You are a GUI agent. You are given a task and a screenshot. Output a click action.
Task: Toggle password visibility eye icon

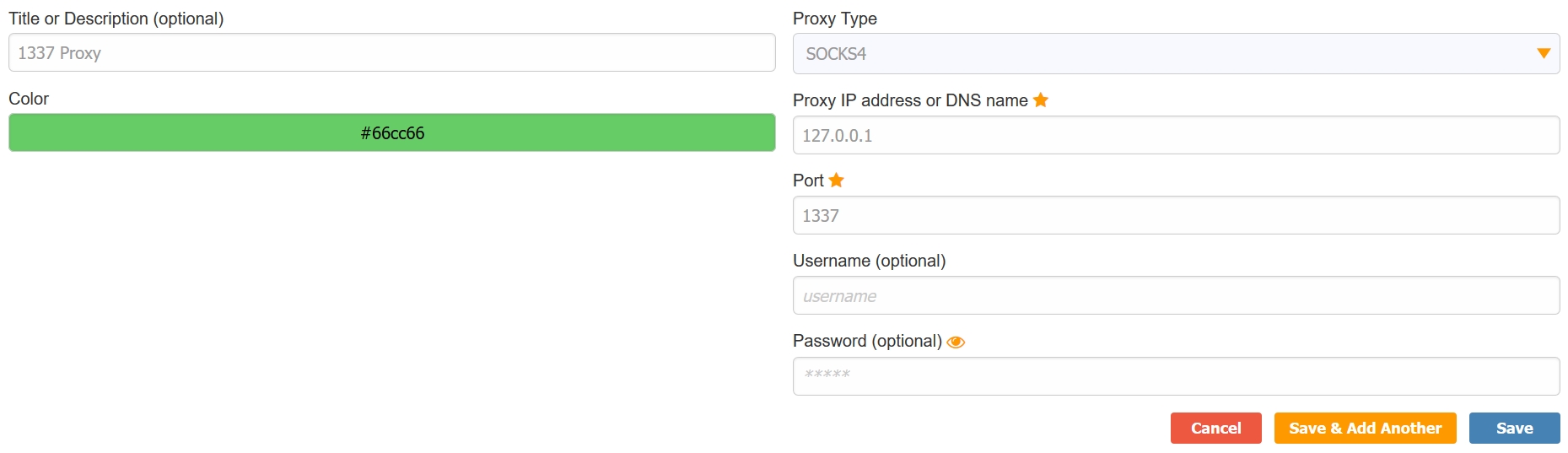[956, 342]
